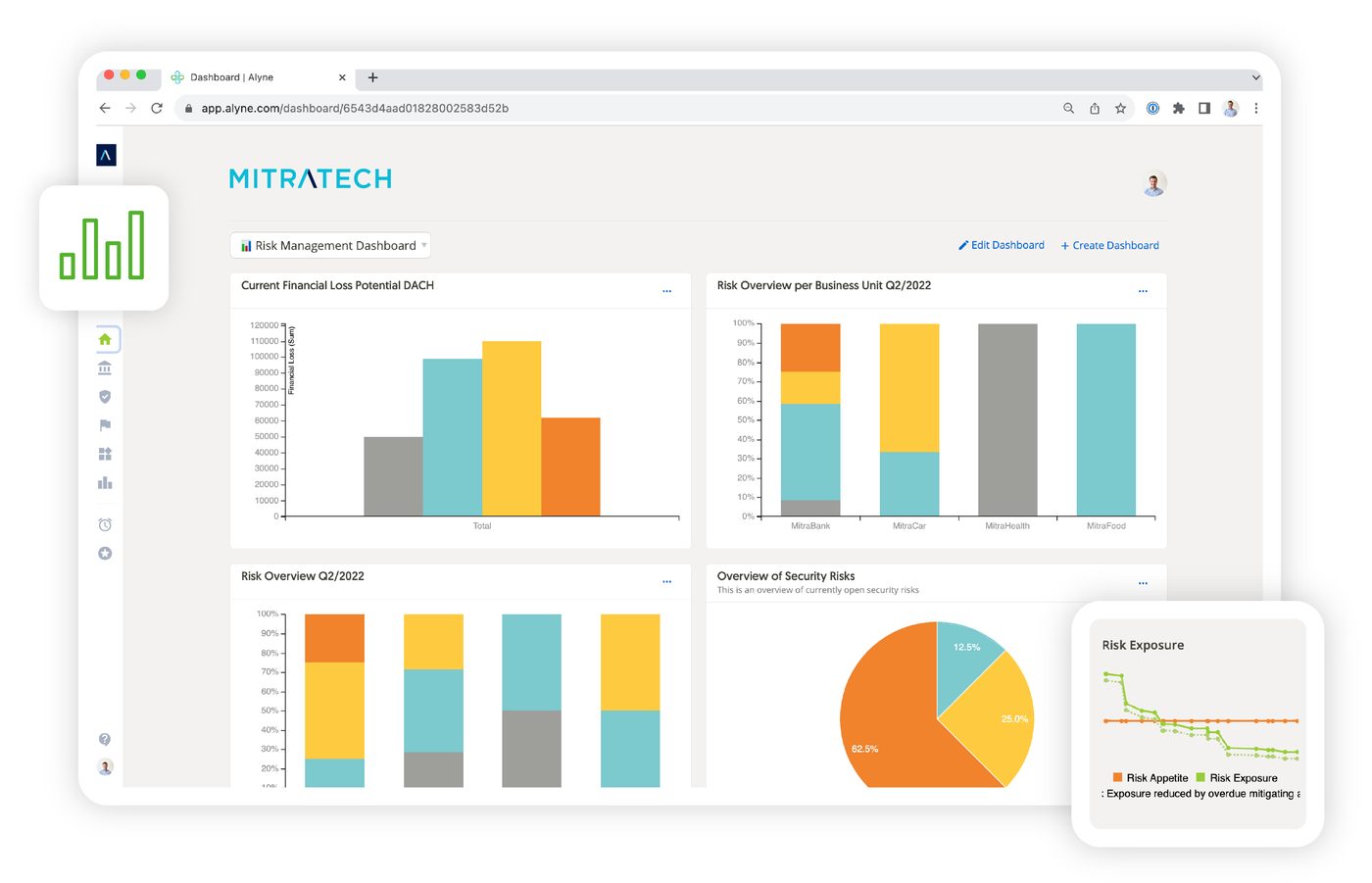Click the Risk Exposure green legend swatch
Viewport: 1372px width, 883px height.
[x=1200, y=777]
